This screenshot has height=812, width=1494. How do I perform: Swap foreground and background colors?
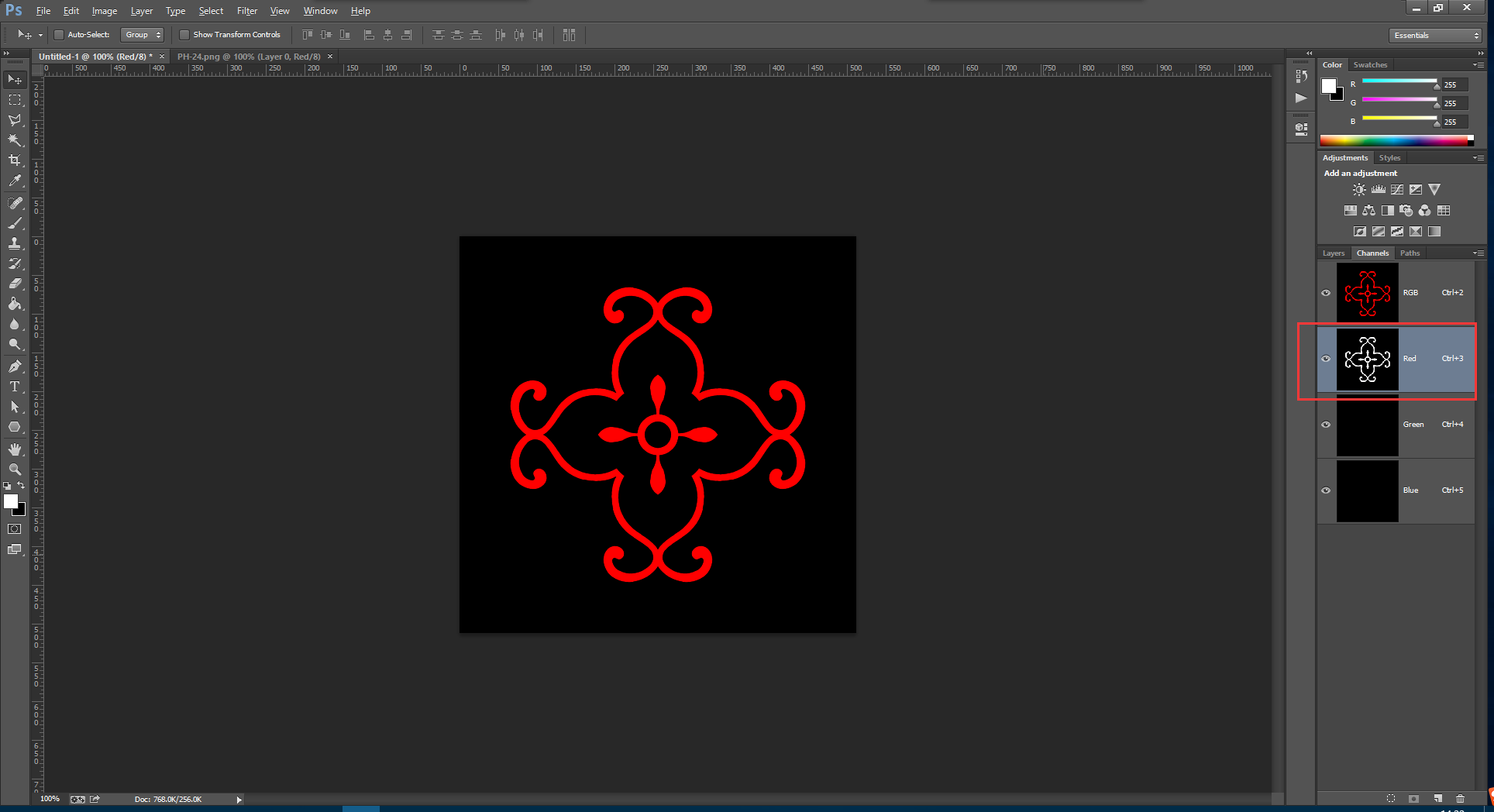[x=21, y=486]
